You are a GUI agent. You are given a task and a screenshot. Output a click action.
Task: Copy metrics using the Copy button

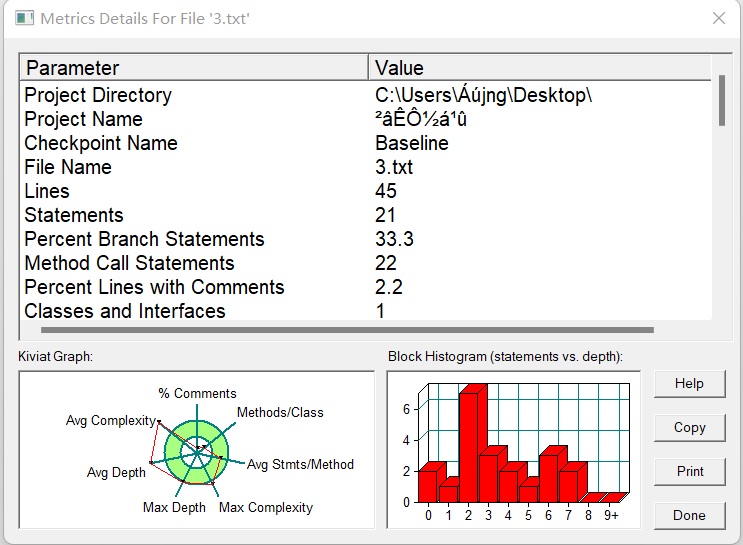(x=689, y=427)
